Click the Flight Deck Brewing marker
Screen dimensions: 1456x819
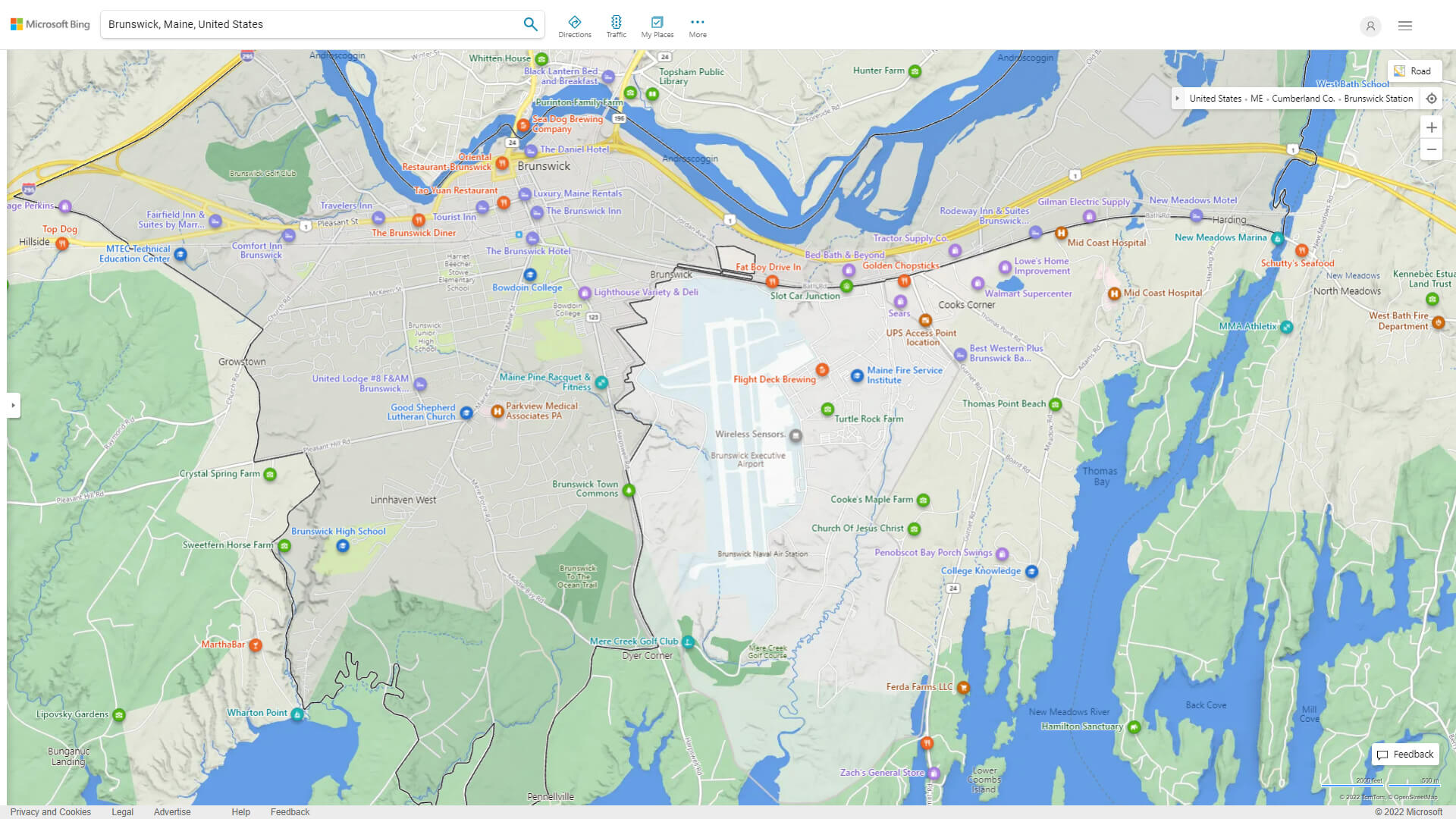coord(822,370)
